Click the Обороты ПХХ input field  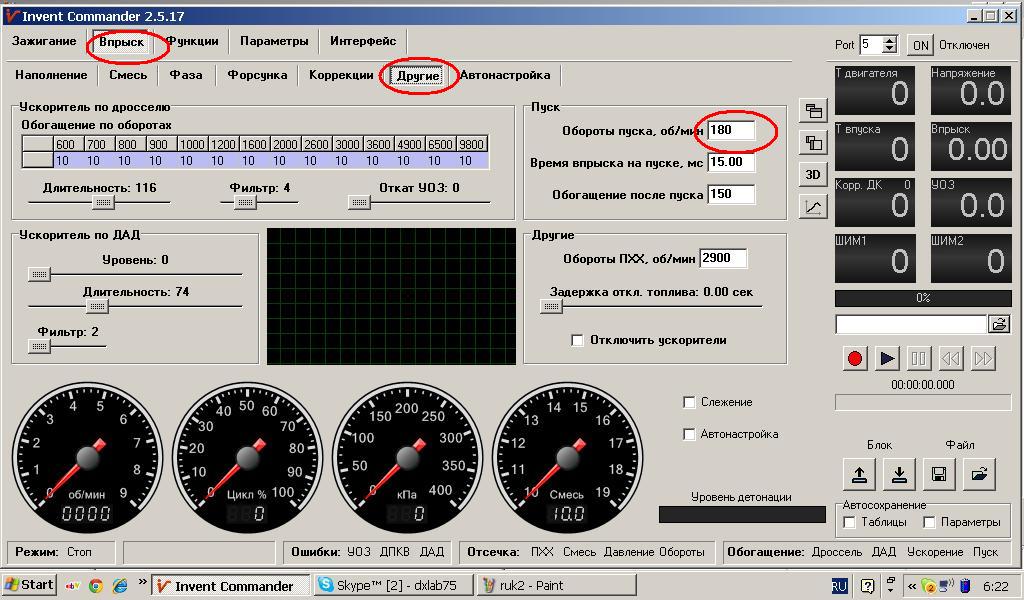[723, 259]
